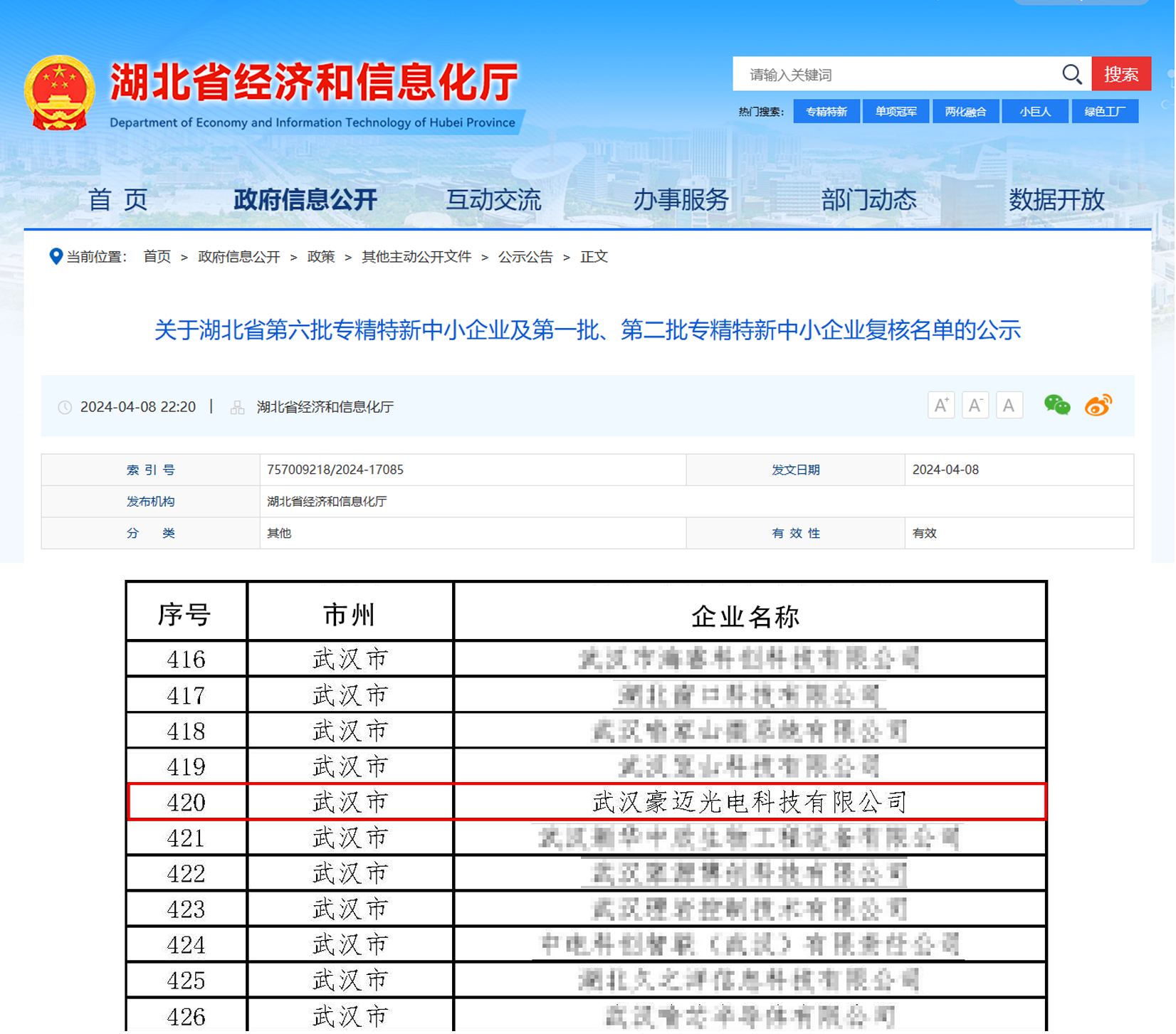Click the magnifying glass search icon

pyautogui.click(x=1073, y=74)
